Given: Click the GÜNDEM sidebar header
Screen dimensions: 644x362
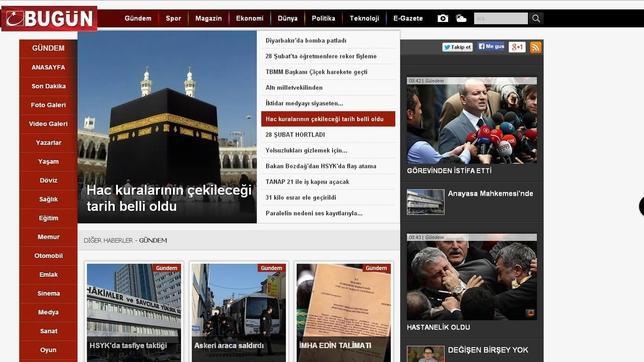Looking at the screenshot, I should 48,48.
